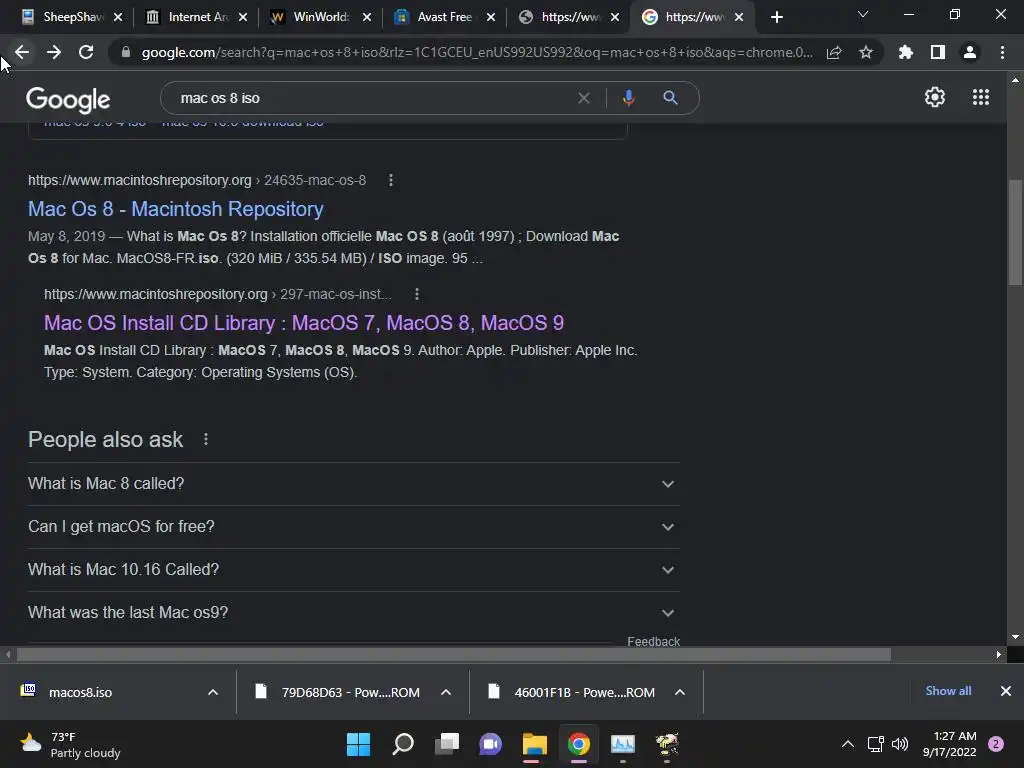Click the Google logo
This screenshot has width=1024, height=768.
click(68, 99)
